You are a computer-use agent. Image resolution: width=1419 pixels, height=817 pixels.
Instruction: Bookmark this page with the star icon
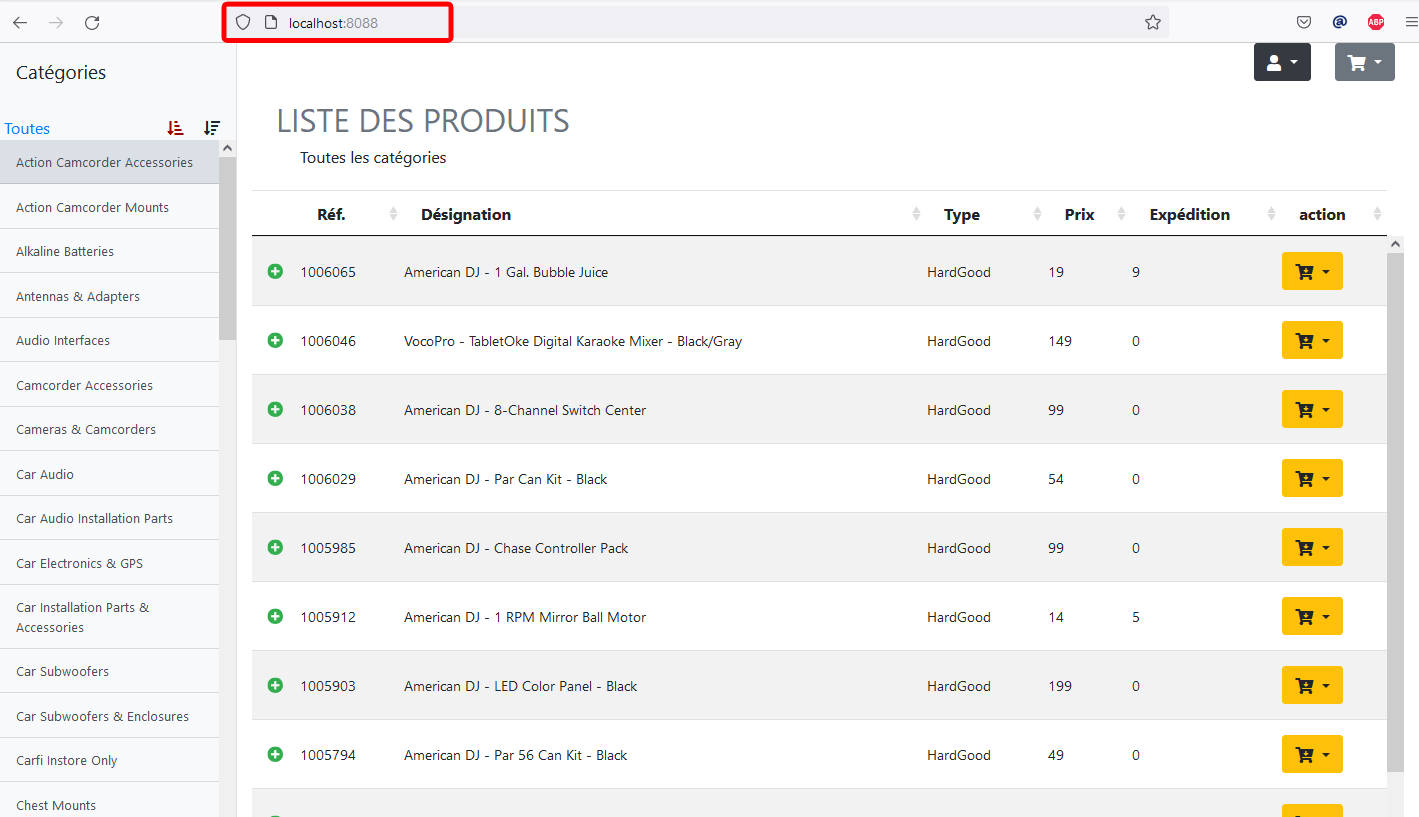pyautogui.click(x=1153, y=22)
